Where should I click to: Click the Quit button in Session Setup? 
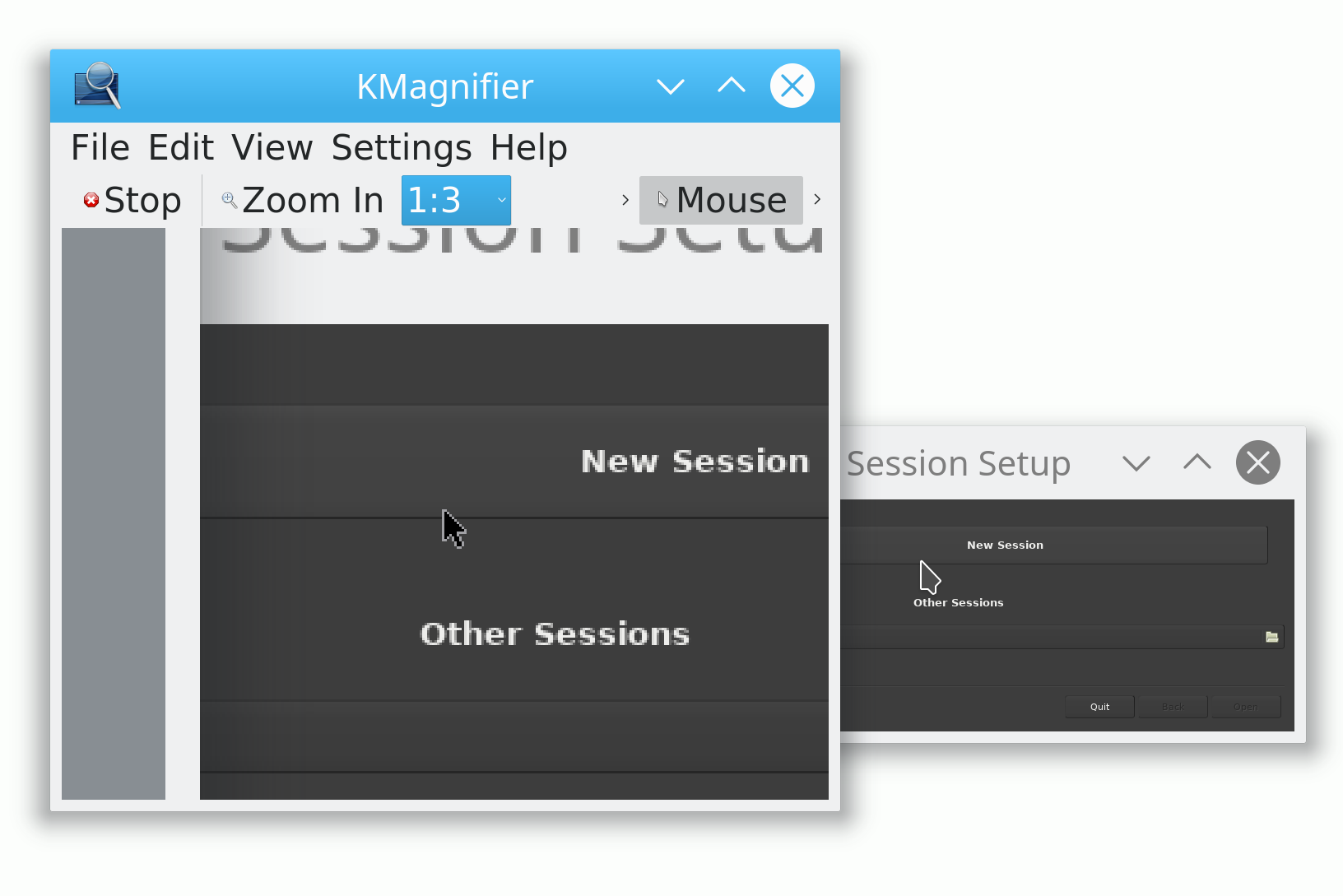[x=1099, y=707]
